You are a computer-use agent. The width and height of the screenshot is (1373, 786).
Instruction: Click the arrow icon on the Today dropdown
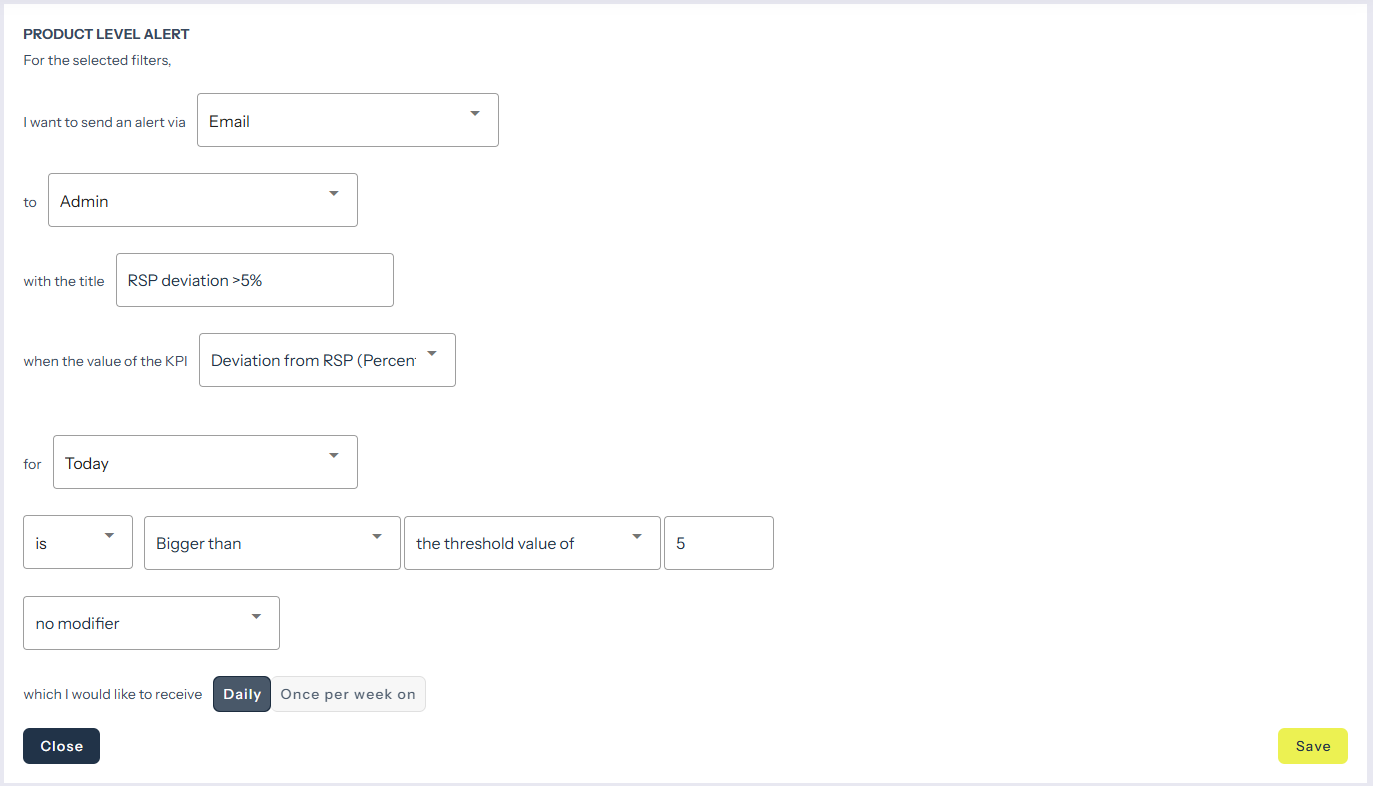pyautogui.click(x=334, y=456)
